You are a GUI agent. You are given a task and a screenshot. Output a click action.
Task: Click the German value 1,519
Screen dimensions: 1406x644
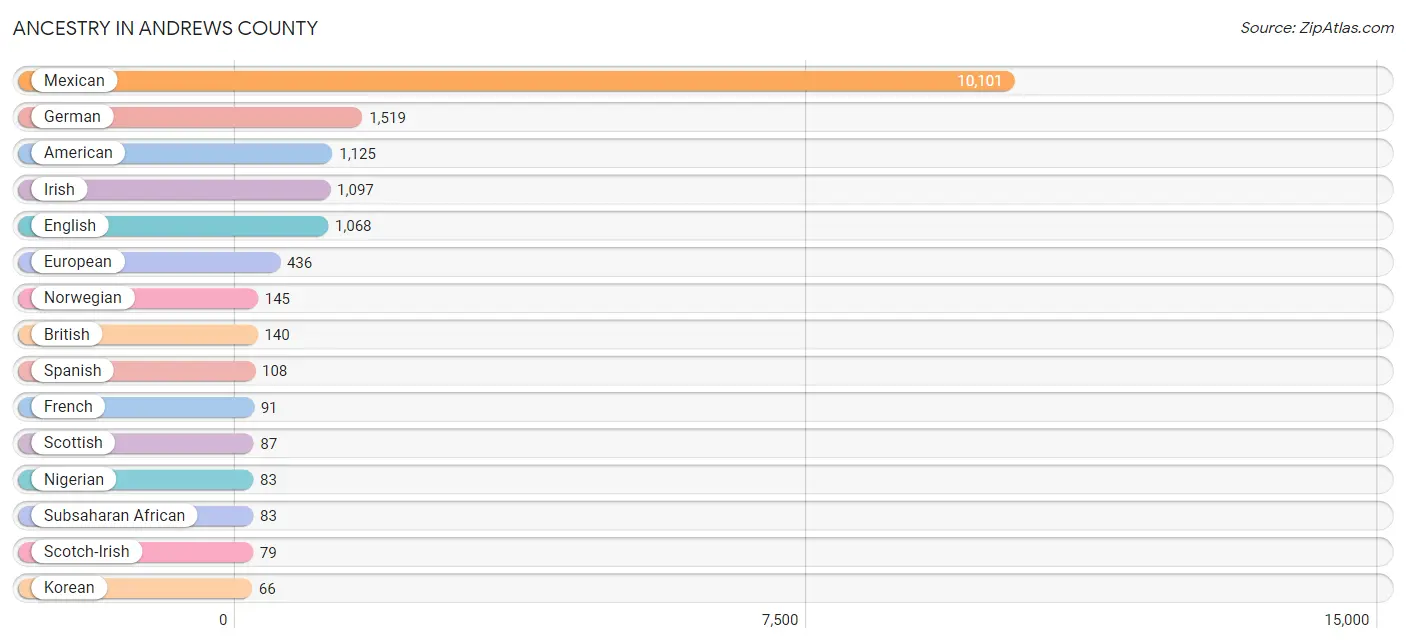pyautogui.click(x=388, y=118)
